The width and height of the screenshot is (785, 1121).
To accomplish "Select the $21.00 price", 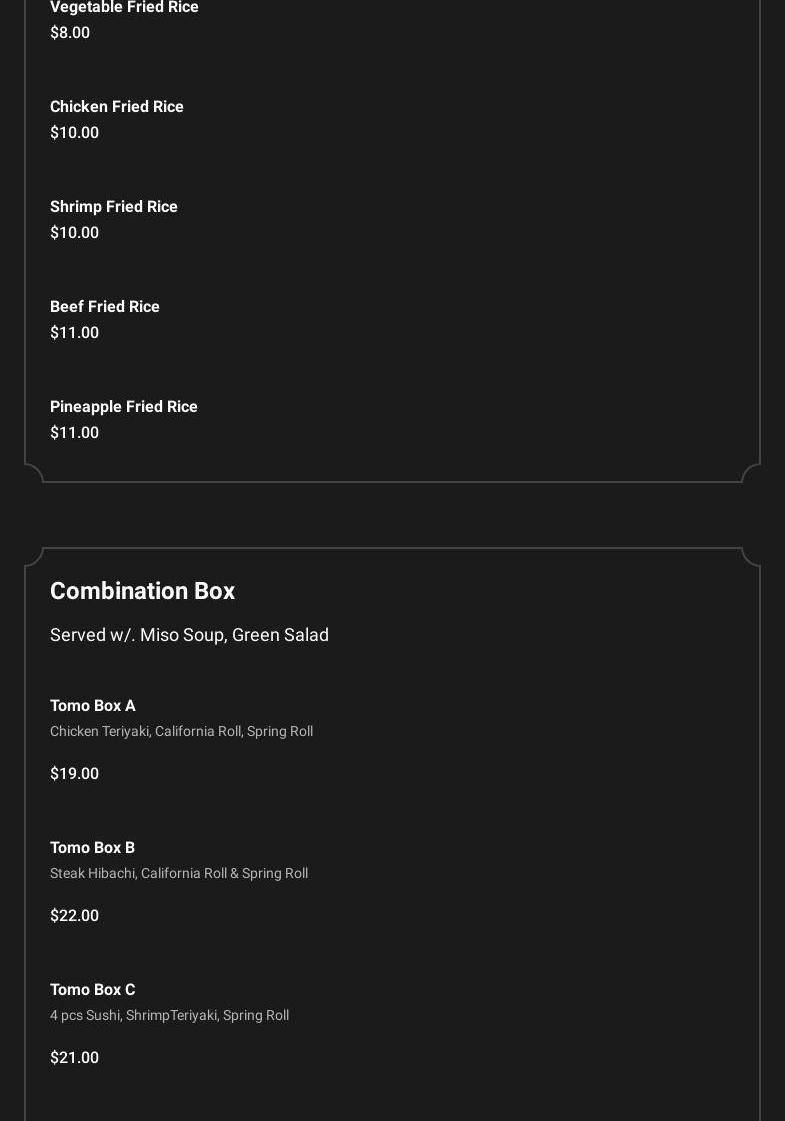I will (x=74, y=1058).
